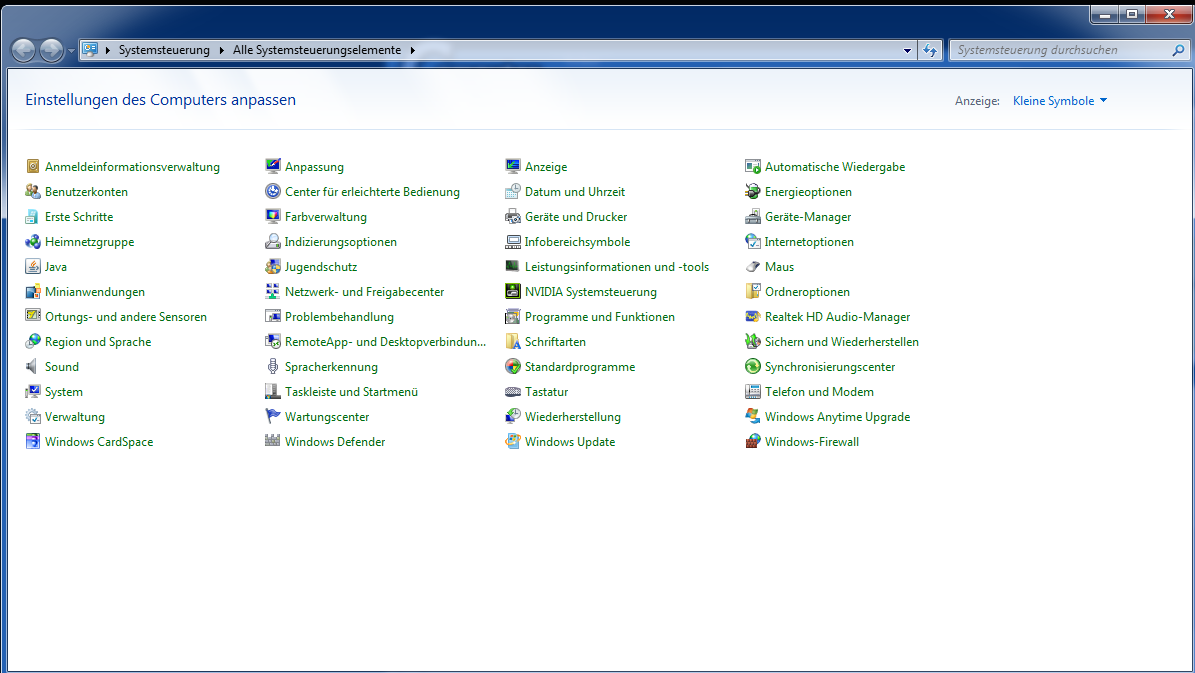Open the Geräte-Manager link
Screen dimensions: 1195x673
[x=808, y=216]
